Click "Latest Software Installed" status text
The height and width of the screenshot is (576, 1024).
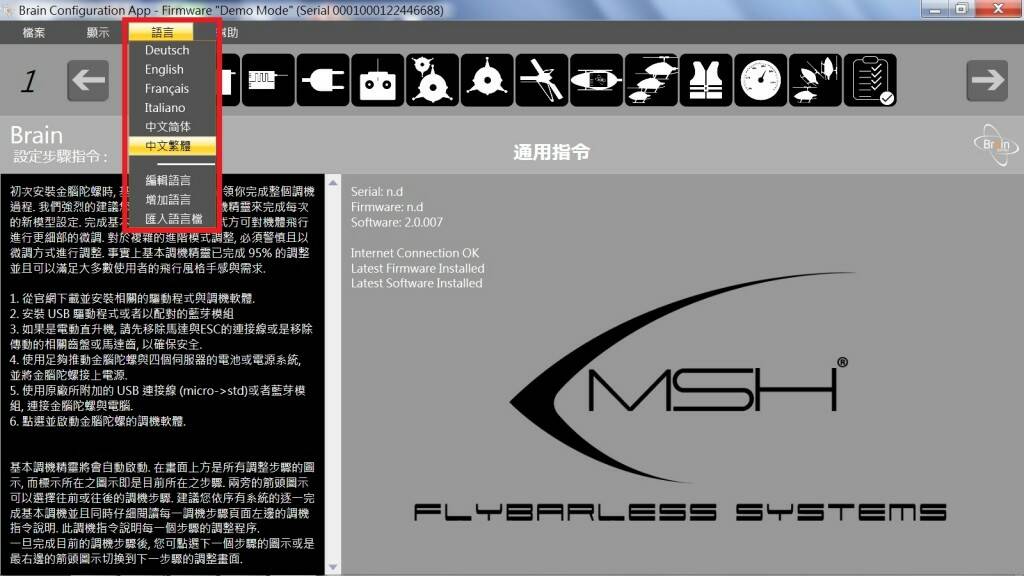[x=417, y=283]
